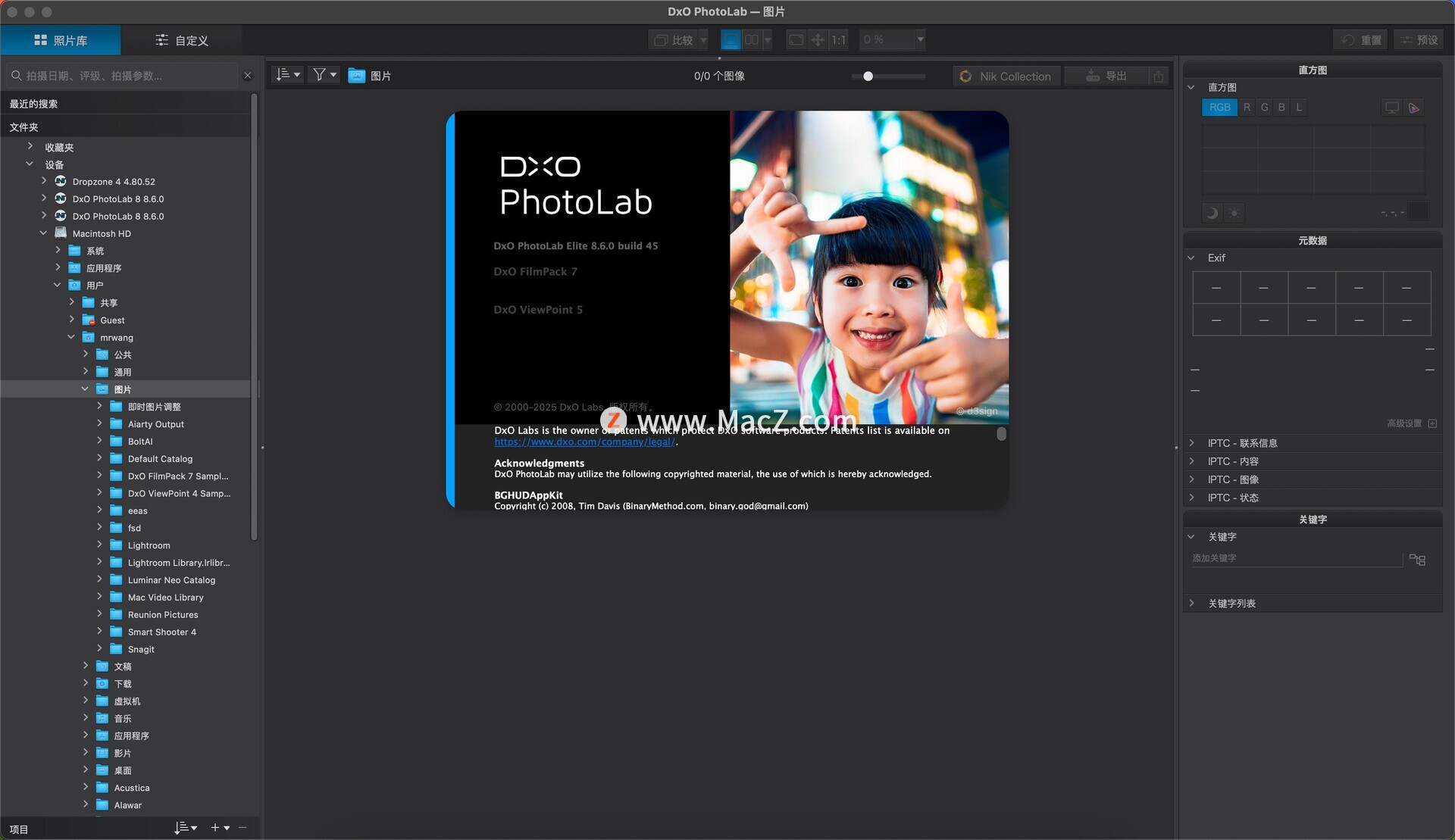The height and width of the screenshot is (840, 1455).
Task: Open the projects sort dropdown icon
Action: (x=185, y=828)
